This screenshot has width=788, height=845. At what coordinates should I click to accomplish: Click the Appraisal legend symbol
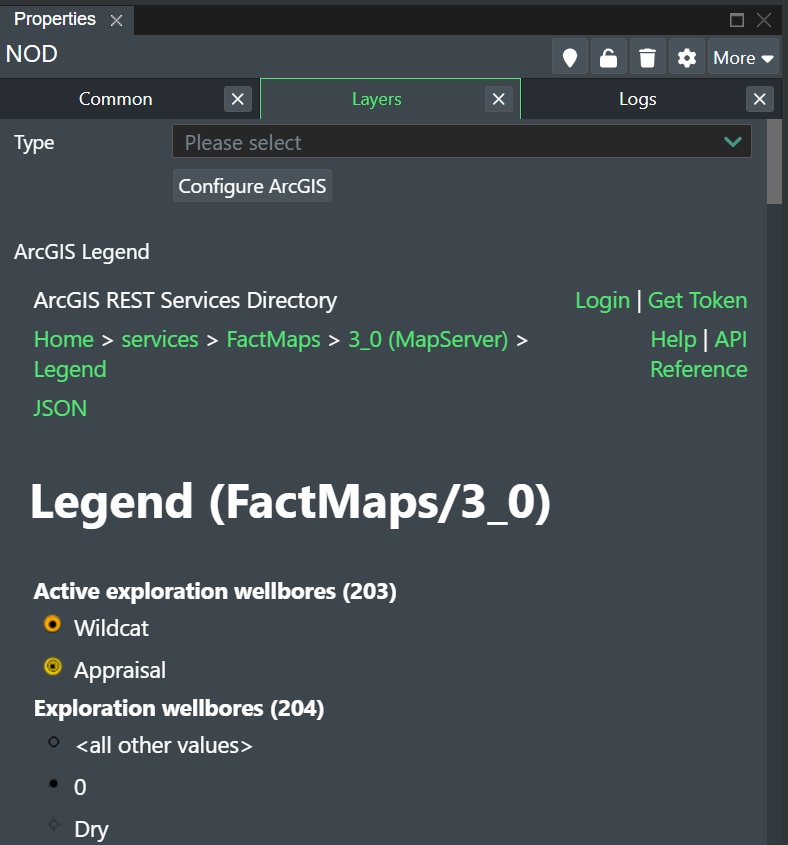52,666
